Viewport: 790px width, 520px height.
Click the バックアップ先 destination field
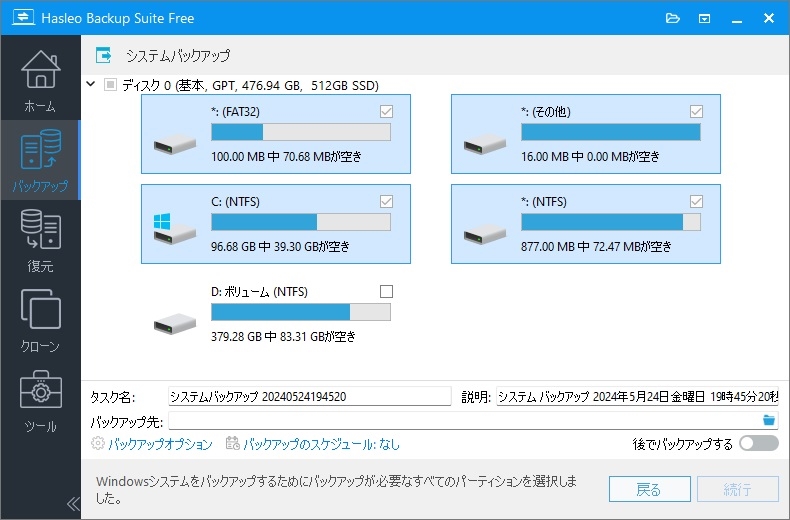coord(465,420)
